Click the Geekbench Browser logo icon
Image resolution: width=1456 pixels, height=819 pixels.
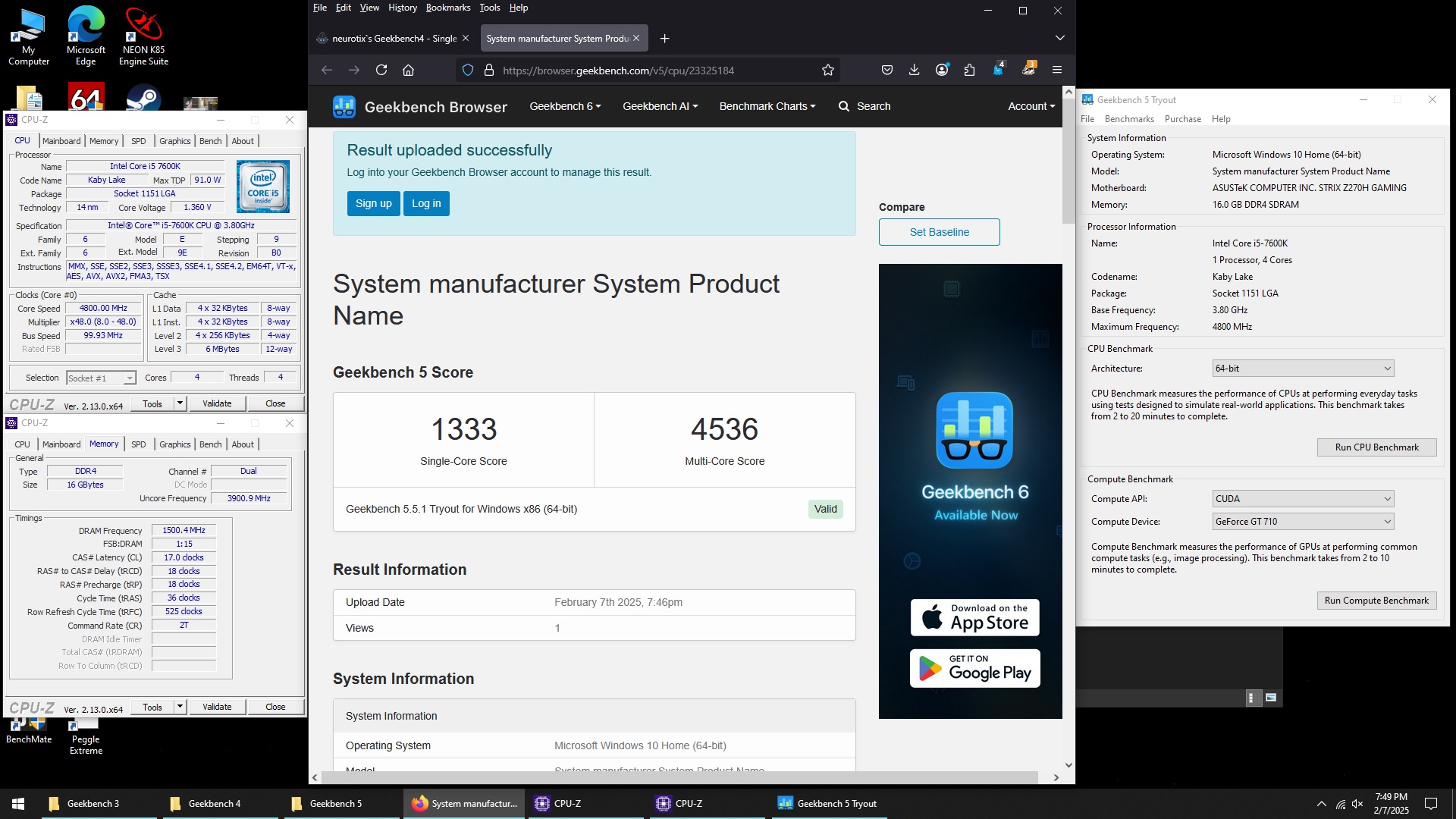(x=344, y=107)
